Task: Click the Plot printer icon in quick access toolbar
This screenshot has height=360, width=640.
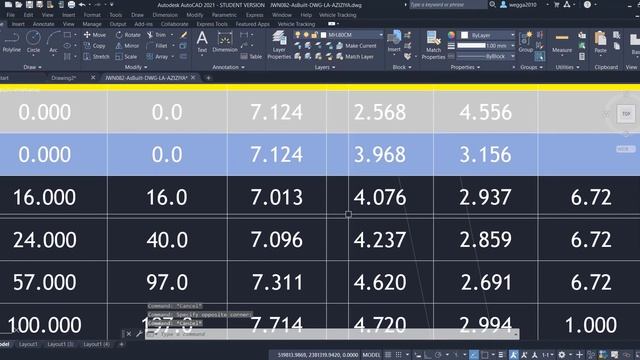Action: pyautogui.click(x=71, y=5)
